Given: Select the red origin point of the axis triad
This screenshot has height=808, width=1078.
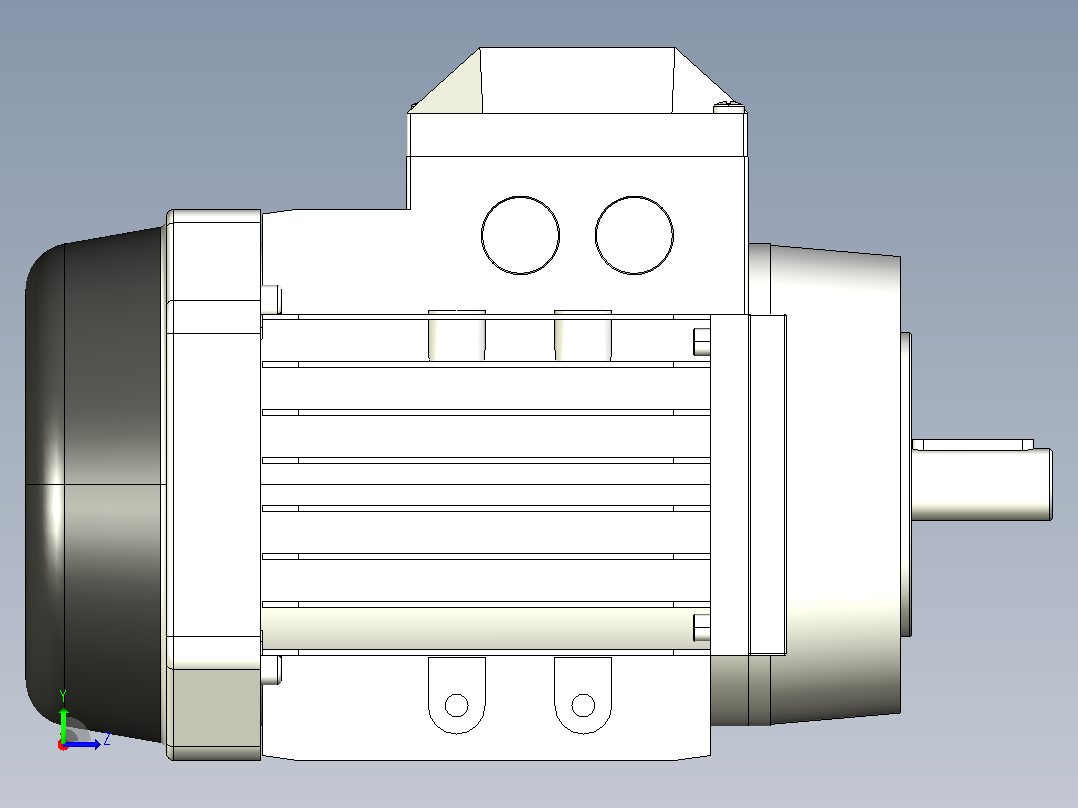Looking at the screenshot, I should pos(63,745).
